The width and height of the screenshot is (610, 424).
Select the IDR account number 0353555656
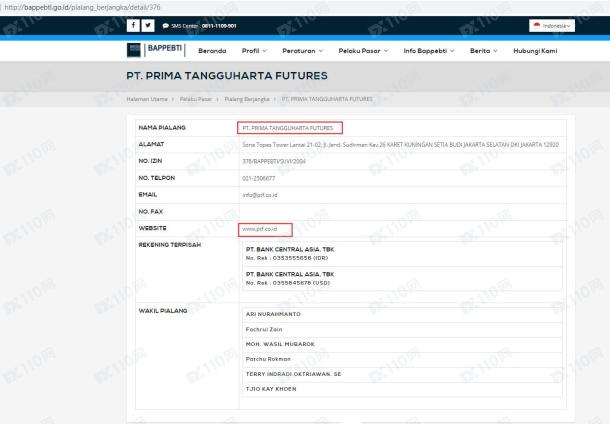pos(292,258)
